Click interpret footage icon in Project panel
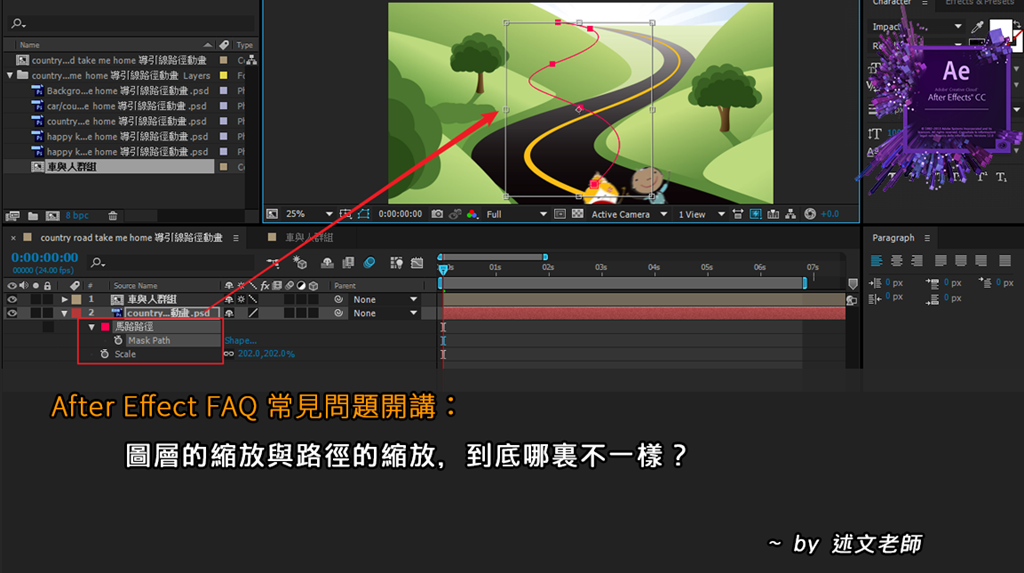This screenshot has width=1024, height=573. click(x=12, y=216)
